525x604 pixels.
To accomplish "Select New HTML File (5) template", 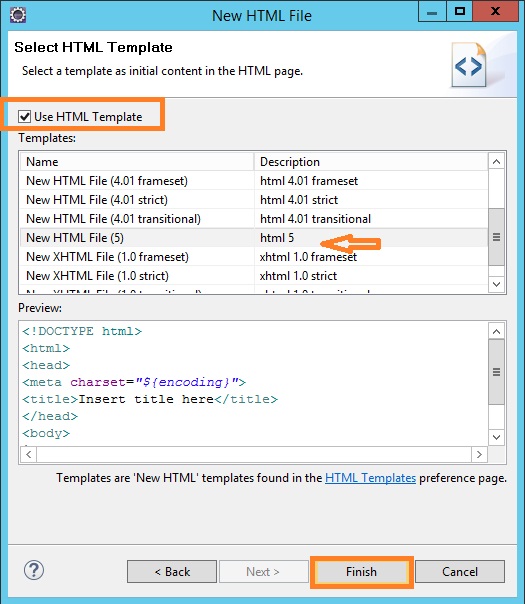I will [x=253, y=238].
